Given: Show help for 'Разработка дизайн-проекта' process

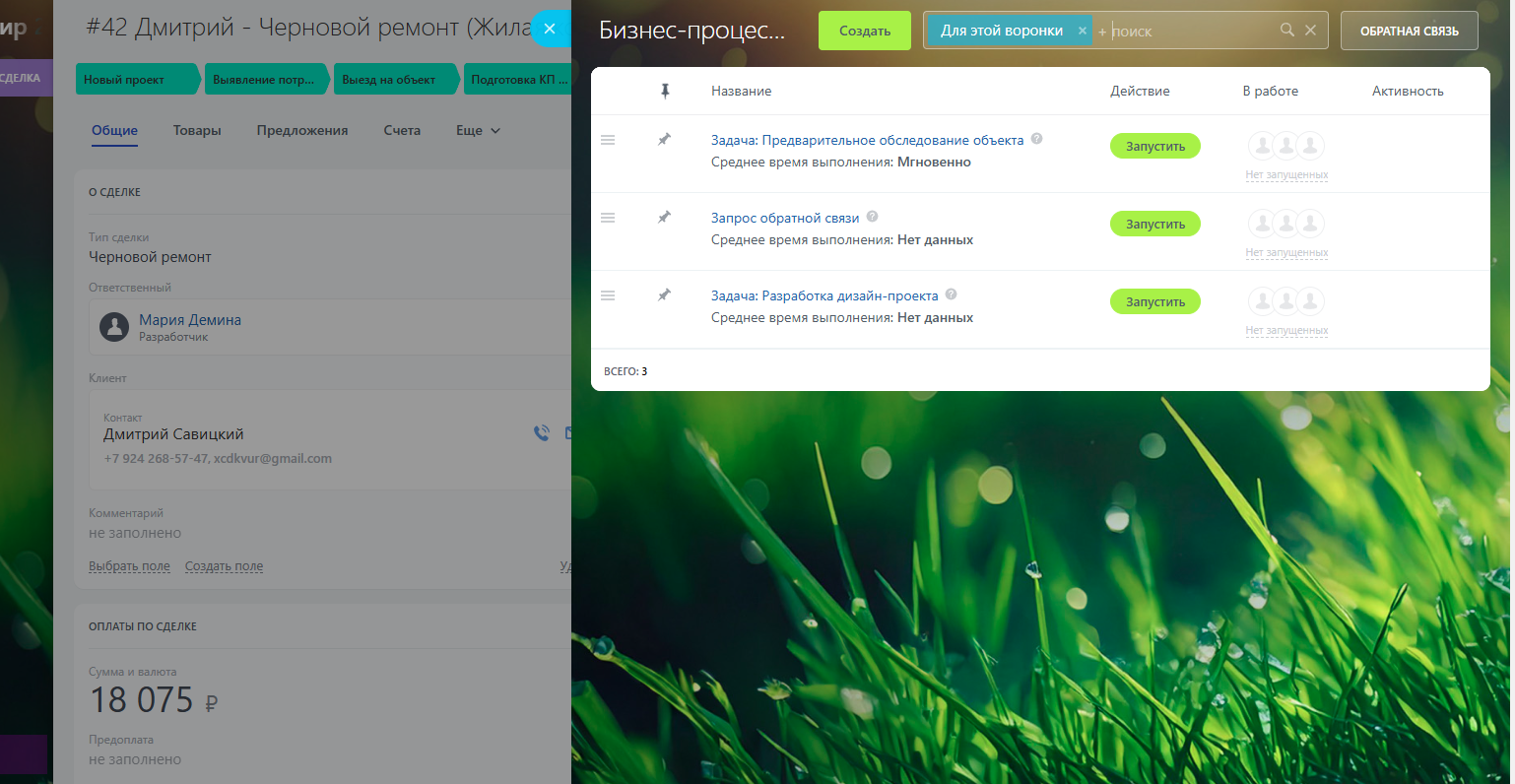Looking at the screenshot, I should coord(951,294).
